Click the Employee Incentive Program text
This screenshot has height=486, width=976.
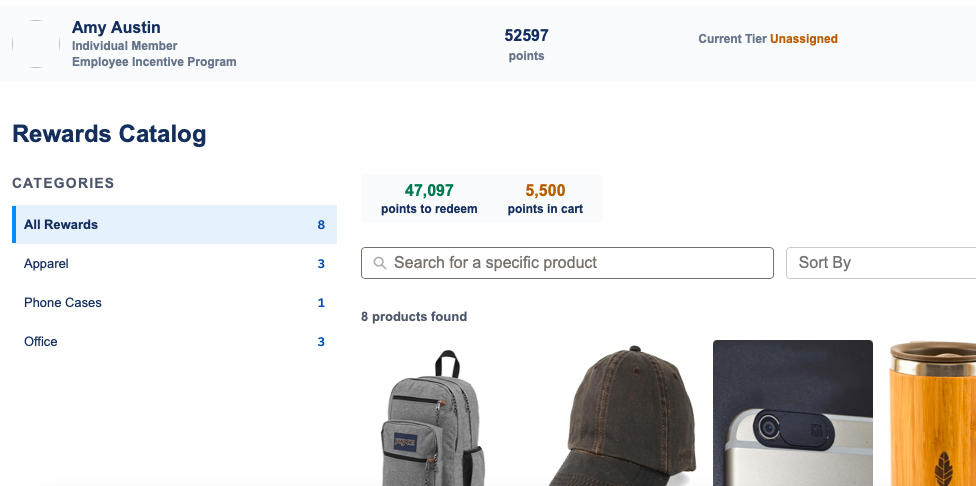[x=154, y=62]
